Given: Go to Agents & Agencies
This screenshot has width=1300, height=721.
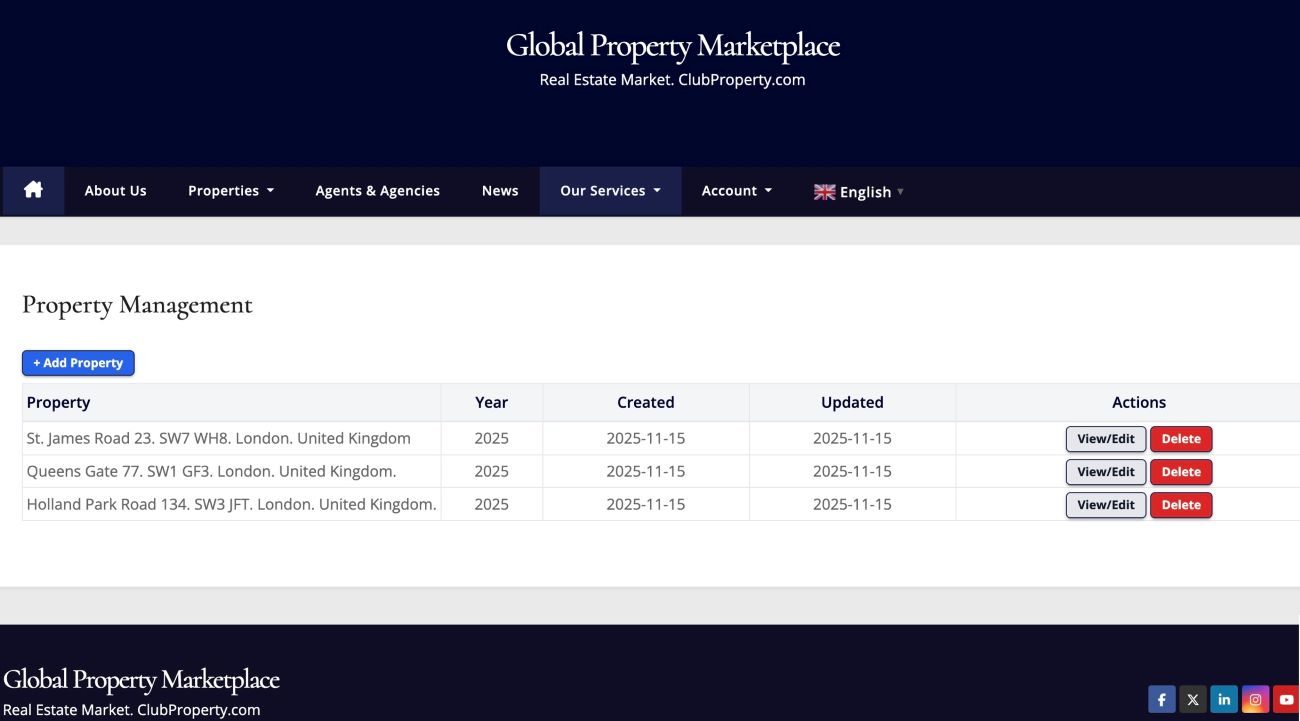Looking at the screenshot, I should coord(377,190).
